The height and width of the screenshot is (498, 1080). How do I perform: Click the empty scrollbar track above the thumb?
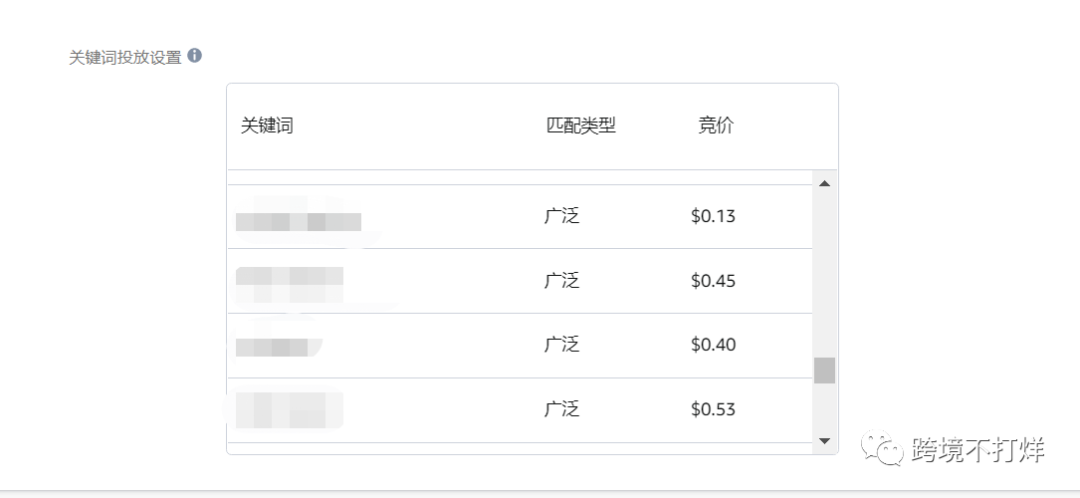(824, 274)
